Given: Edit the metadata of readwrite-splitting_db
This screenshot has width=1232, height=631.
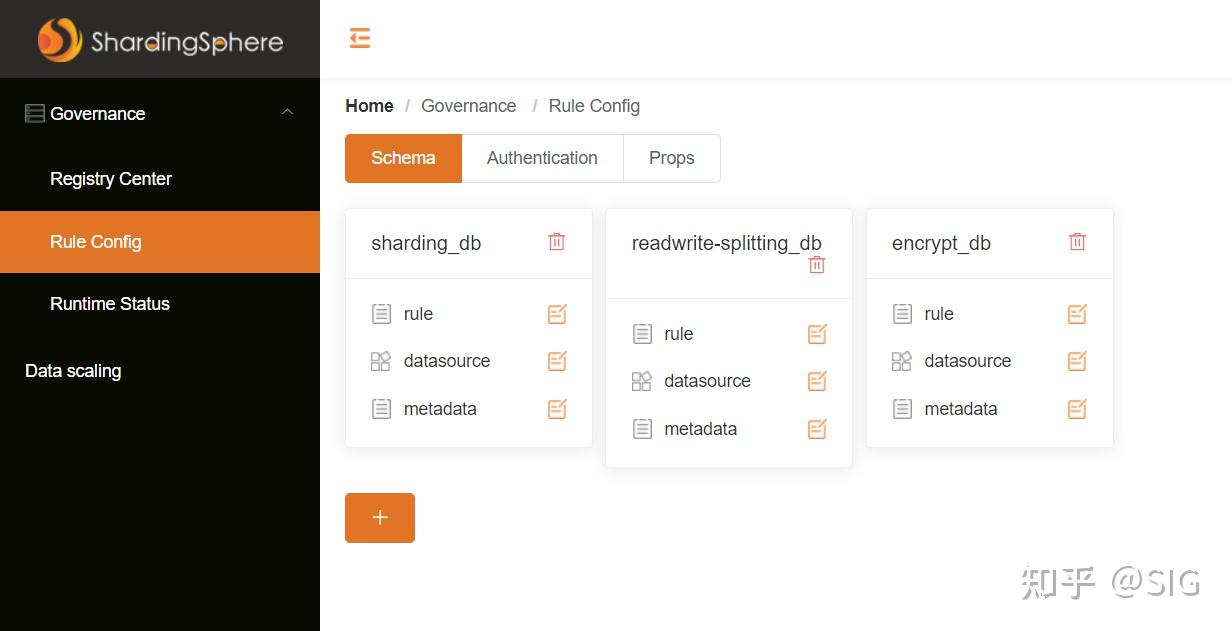Looking at the screenshot, I should click(x=817, y=429).
